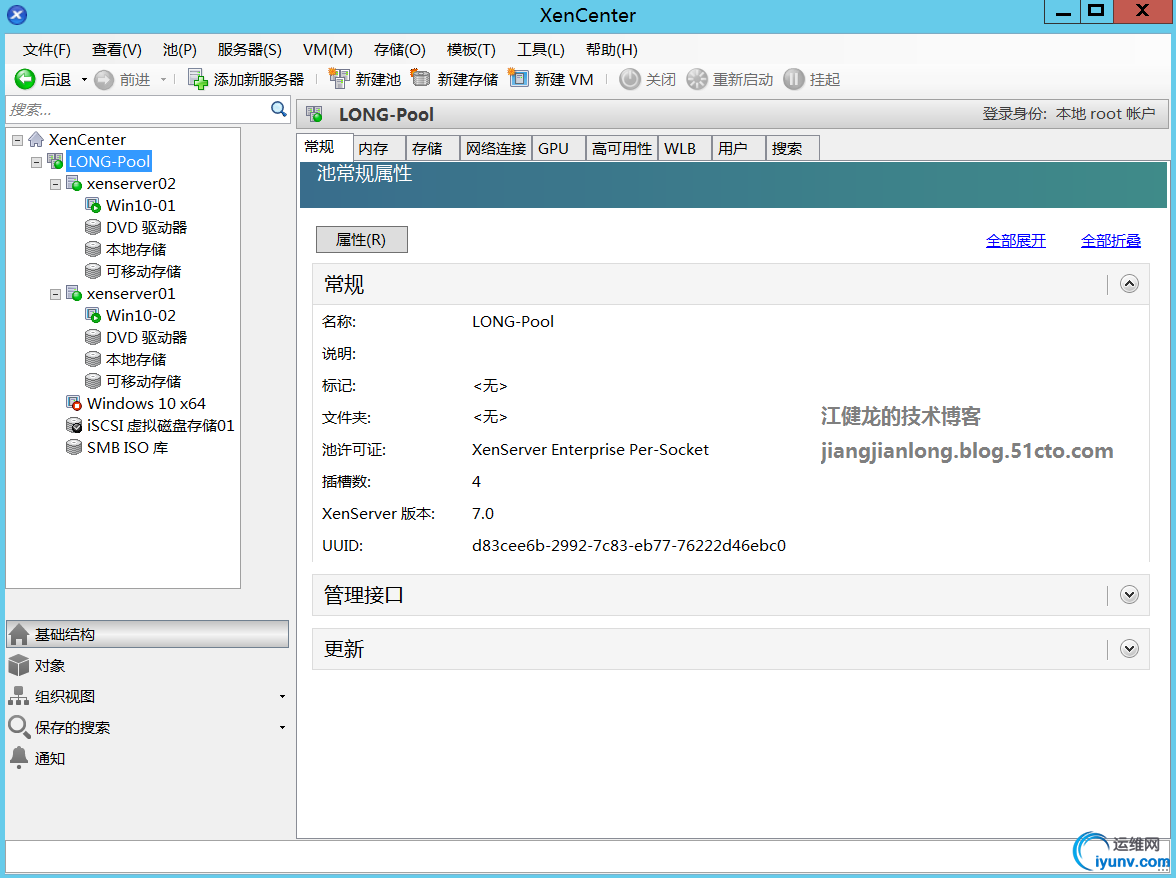Click the iSCSI 虚拟磁盘存储01 icon

click(x=74, y=425)
